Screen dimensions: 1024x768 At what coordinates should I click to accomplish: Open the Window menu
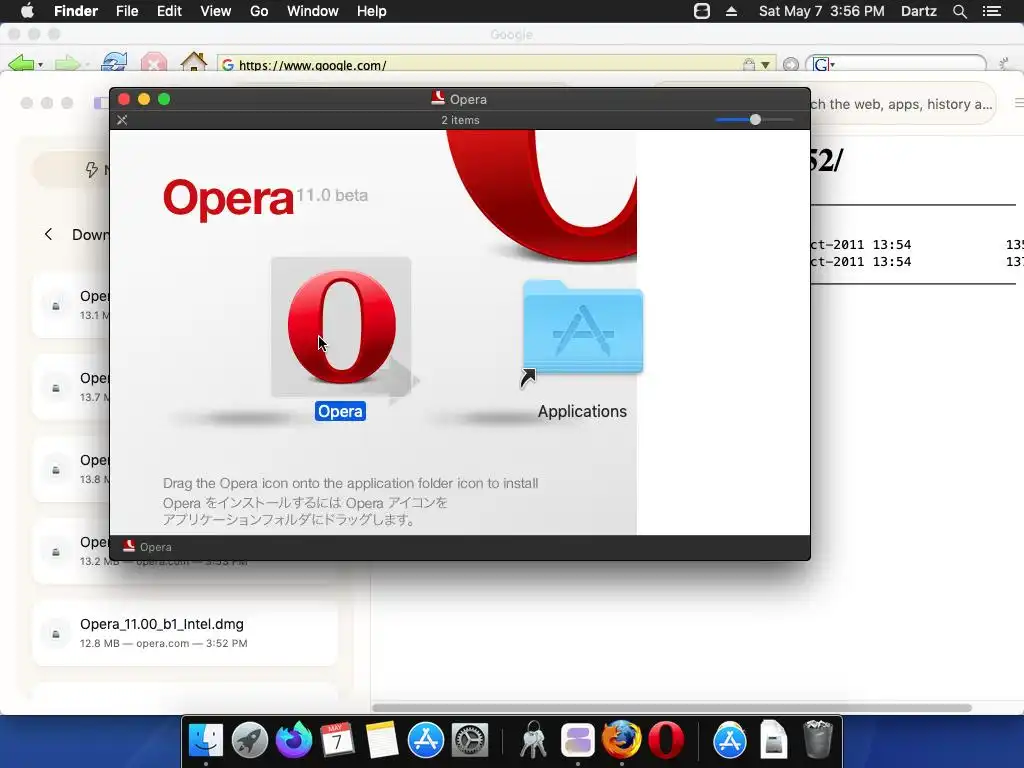pyautogui.click(x=313, y=11)
